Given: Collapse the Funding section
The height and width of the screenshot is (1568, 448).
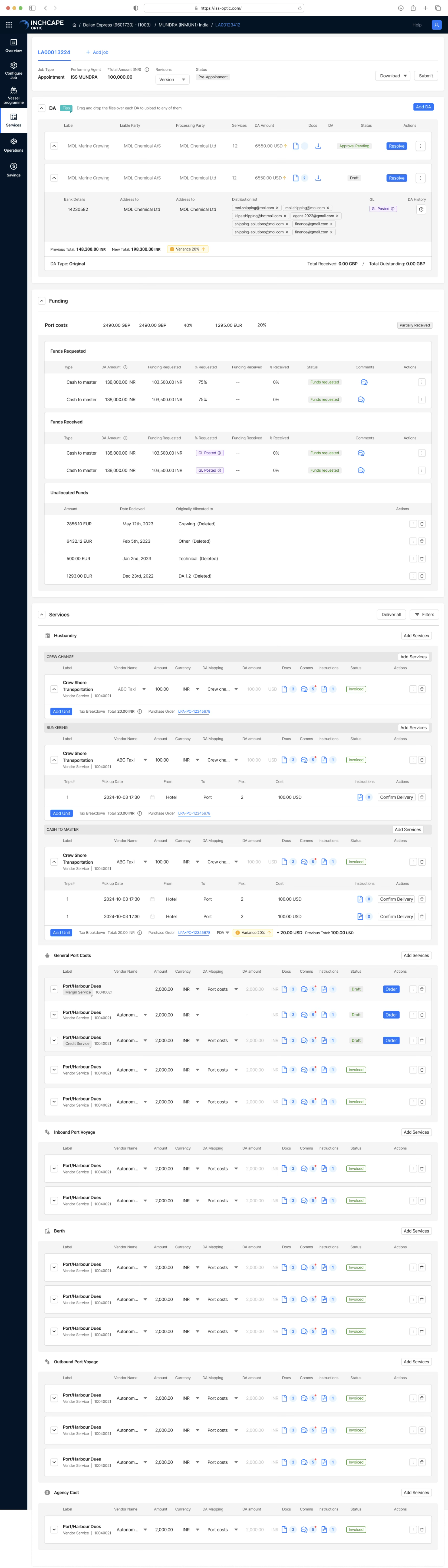Looking at the screenshot, I should (x=41, y=301).
